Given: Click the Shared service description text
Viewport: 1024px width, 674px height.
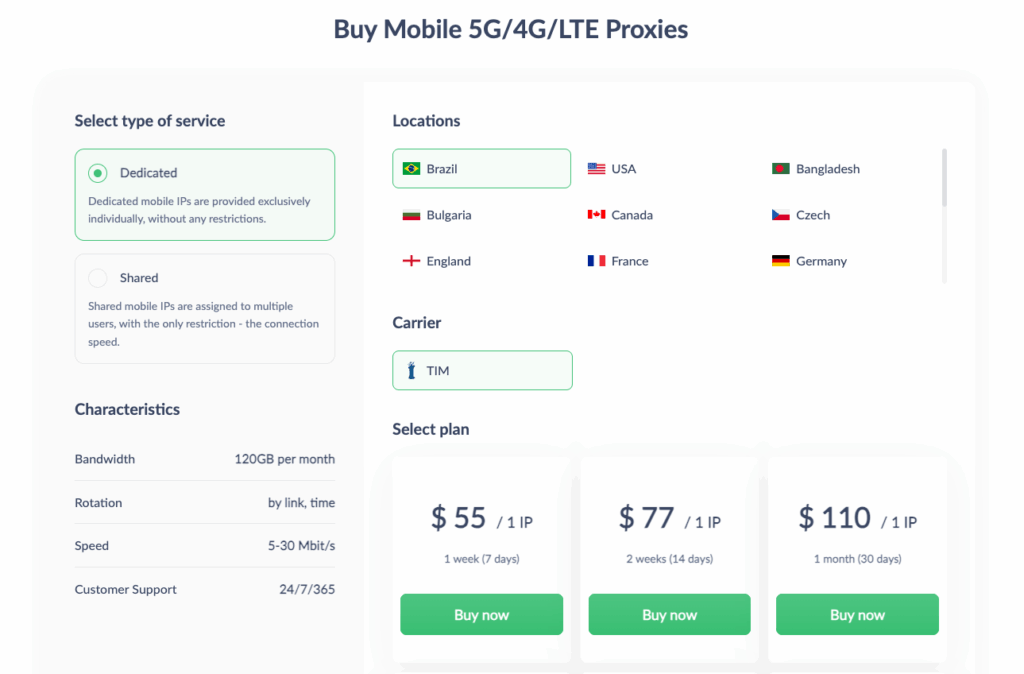Looking at the screenshot, I should pos(204,324).
